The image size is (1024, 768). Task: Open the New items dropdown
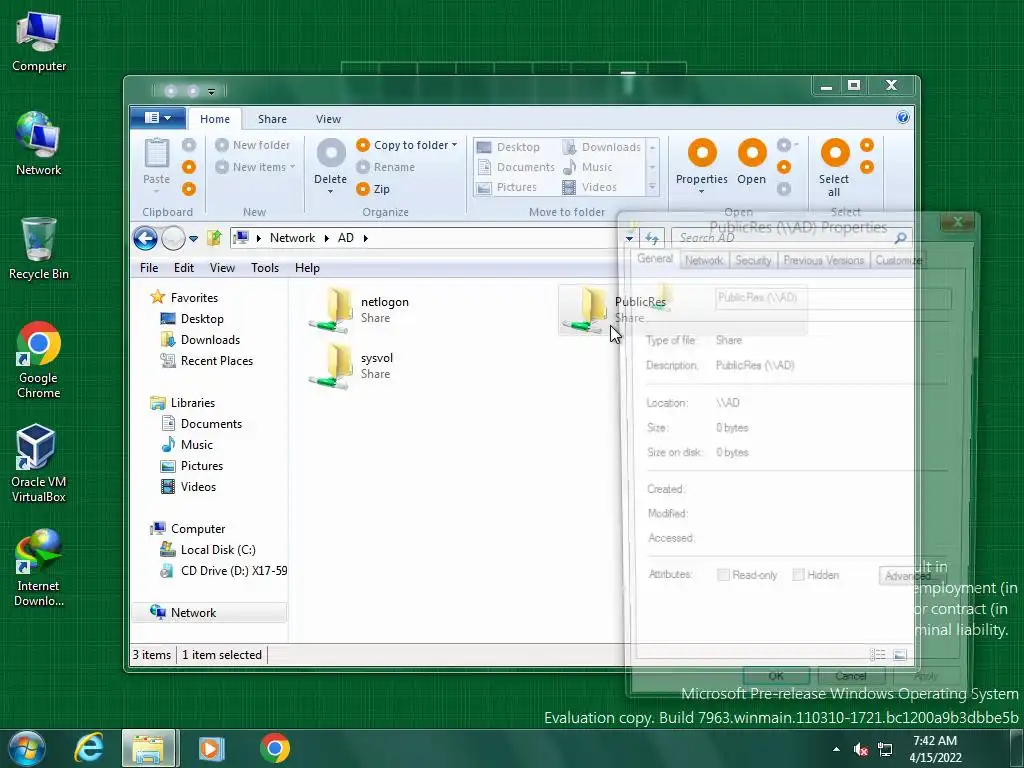293,167
